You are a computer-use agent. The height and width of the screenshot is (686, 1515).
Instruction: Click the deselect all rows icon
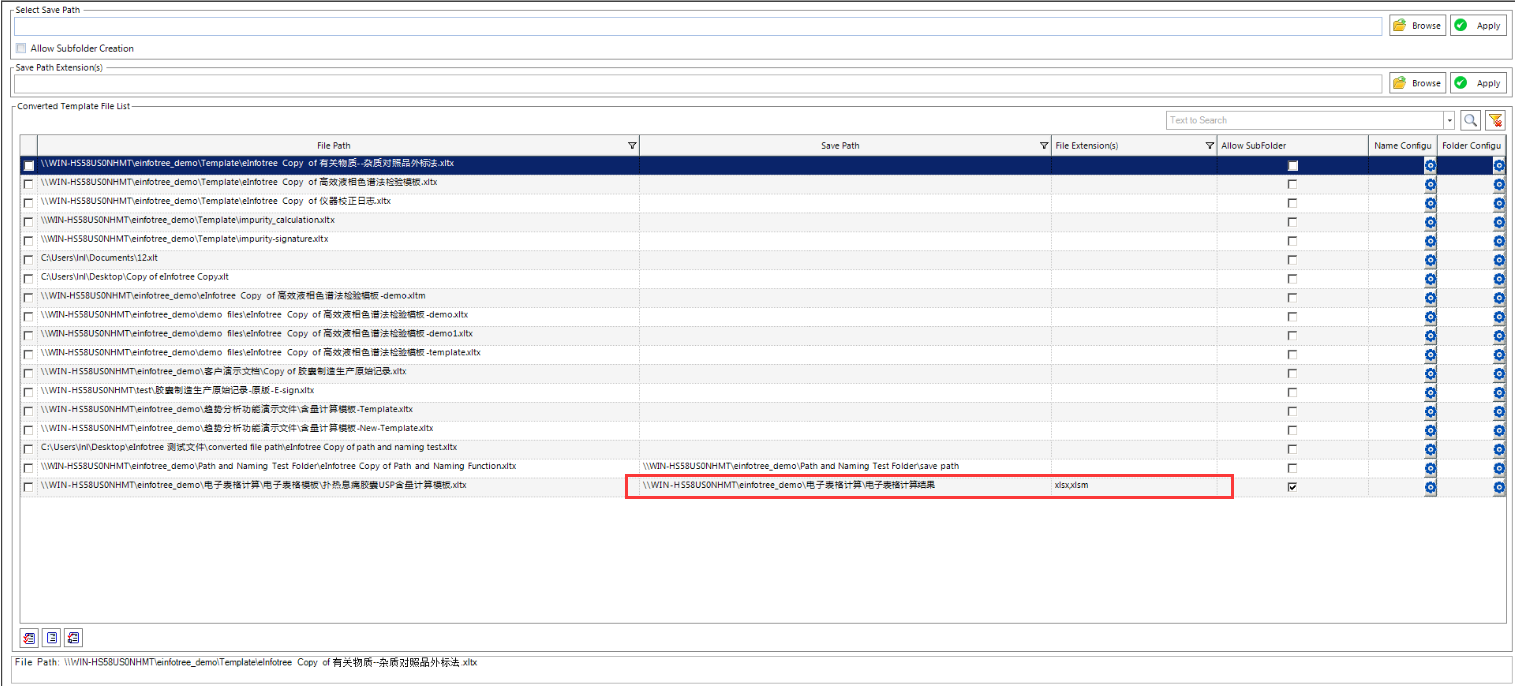51,637
